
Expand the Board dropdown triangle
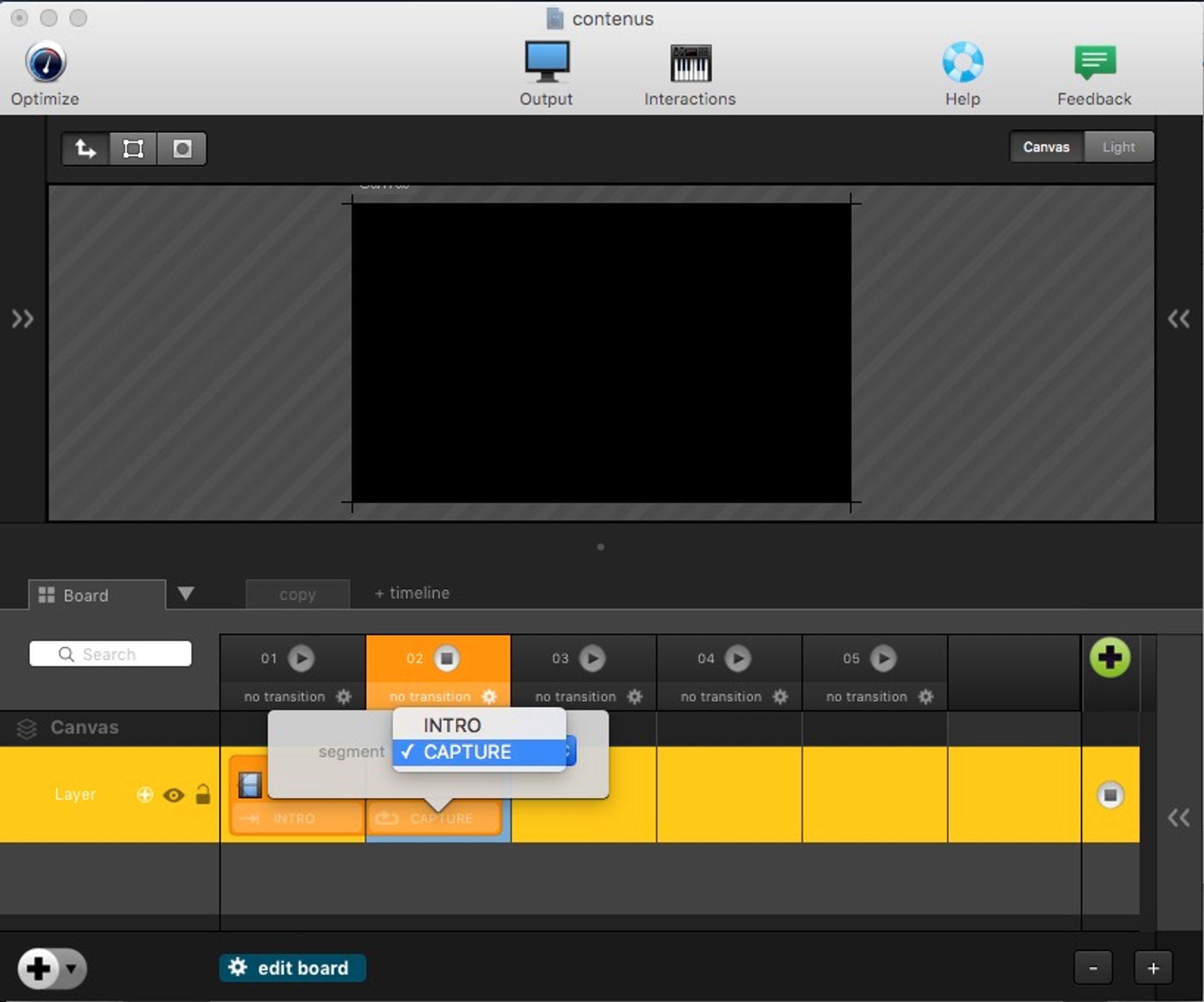tap(186, 593)
